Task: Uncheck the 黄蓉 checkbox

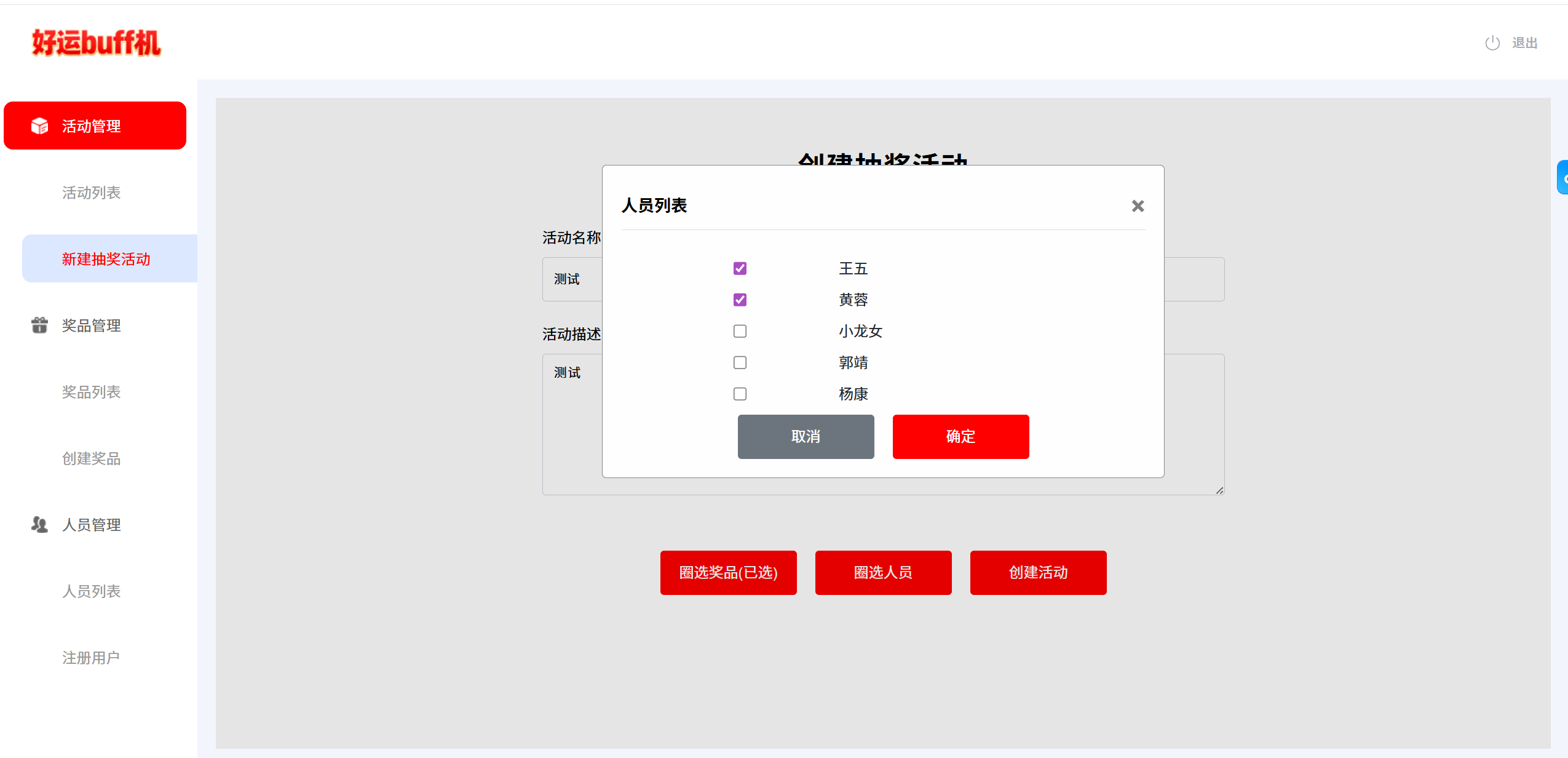Action: click(740, 300)
